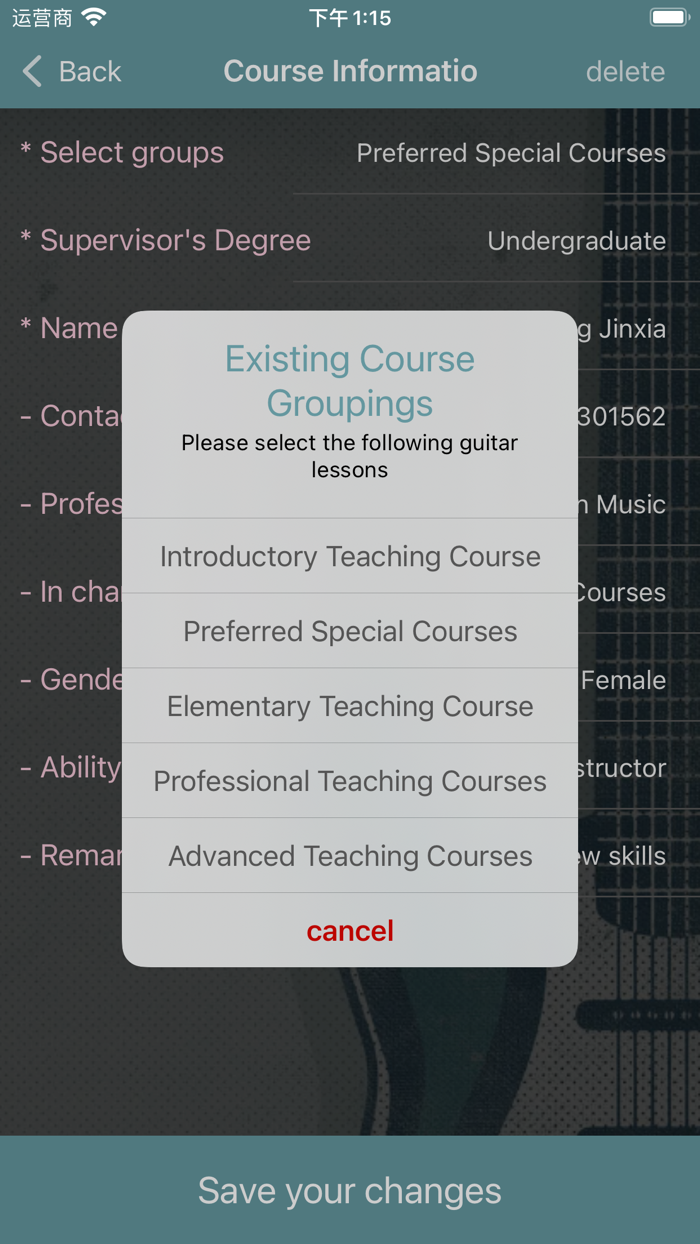The image size is (700, 1244).
Task: Tap the Course Information page title
Action: click(350, 71)
